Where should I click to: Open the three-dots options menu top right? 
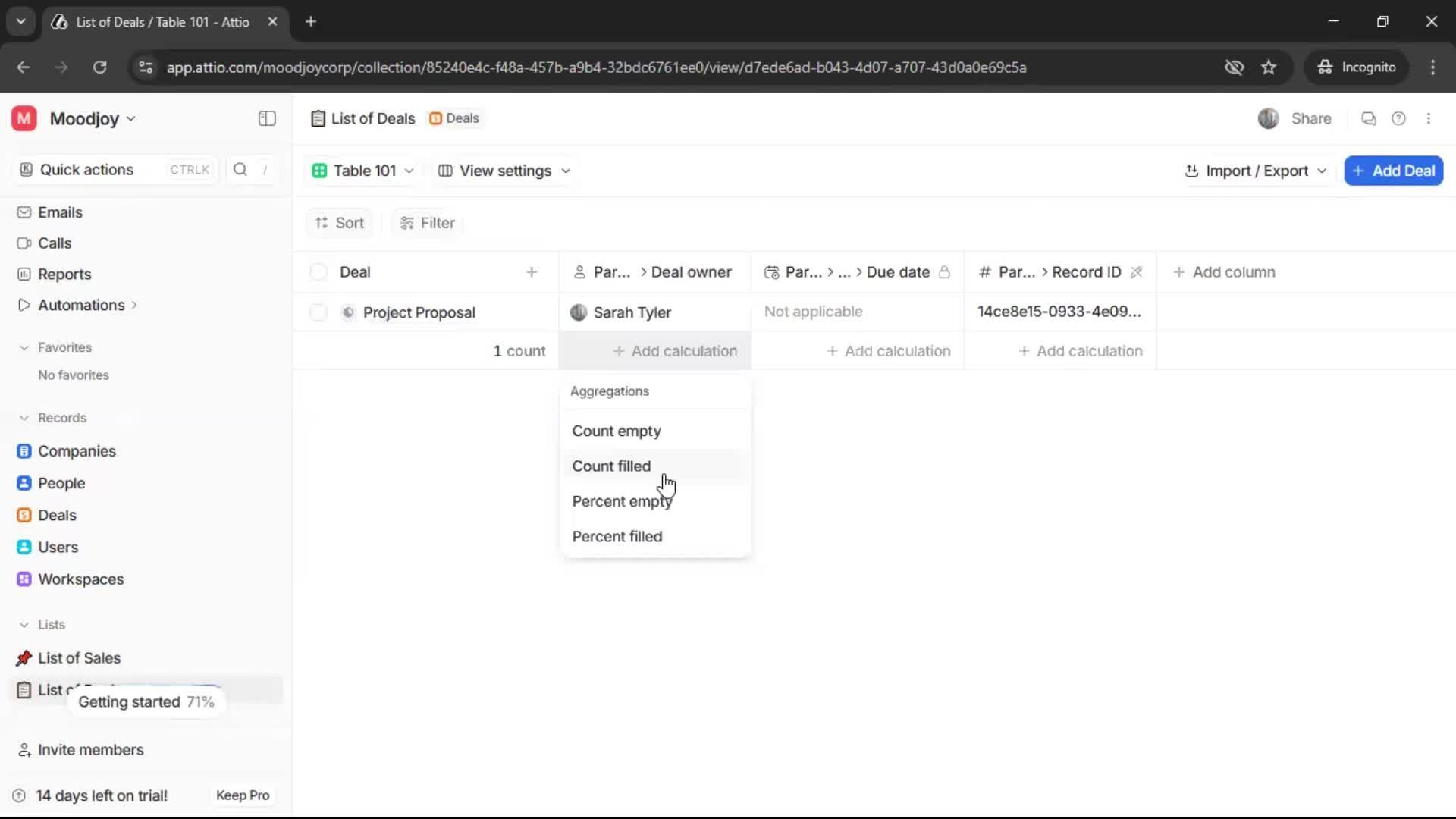coord(1430,118)
